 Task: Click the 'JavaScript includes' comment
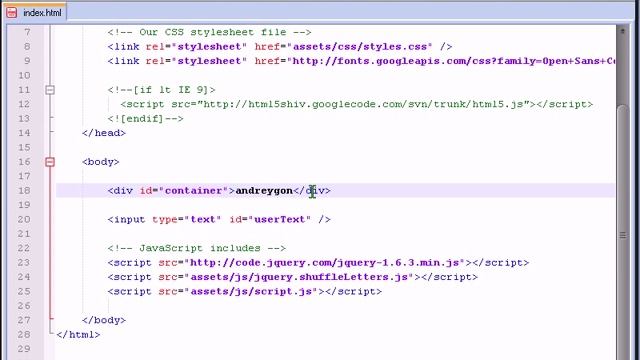(197, 248)
